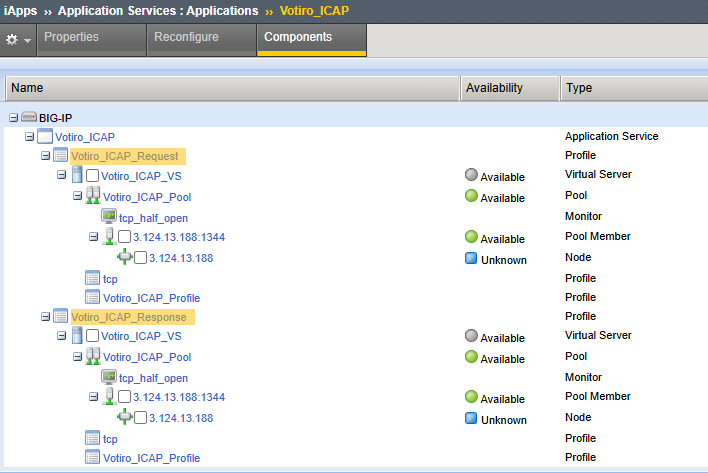Click tcp_half_open monitor icon in Request pool
708x473 pixels.
click(109, 216)
